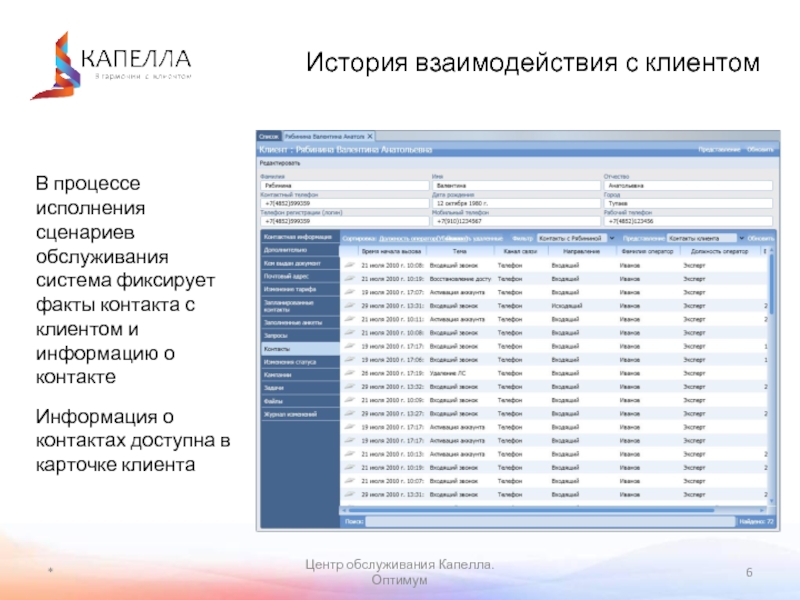Click the Рабочий телефон field
The width and height of the screenshot is (800, 600).
coord(688,221)
